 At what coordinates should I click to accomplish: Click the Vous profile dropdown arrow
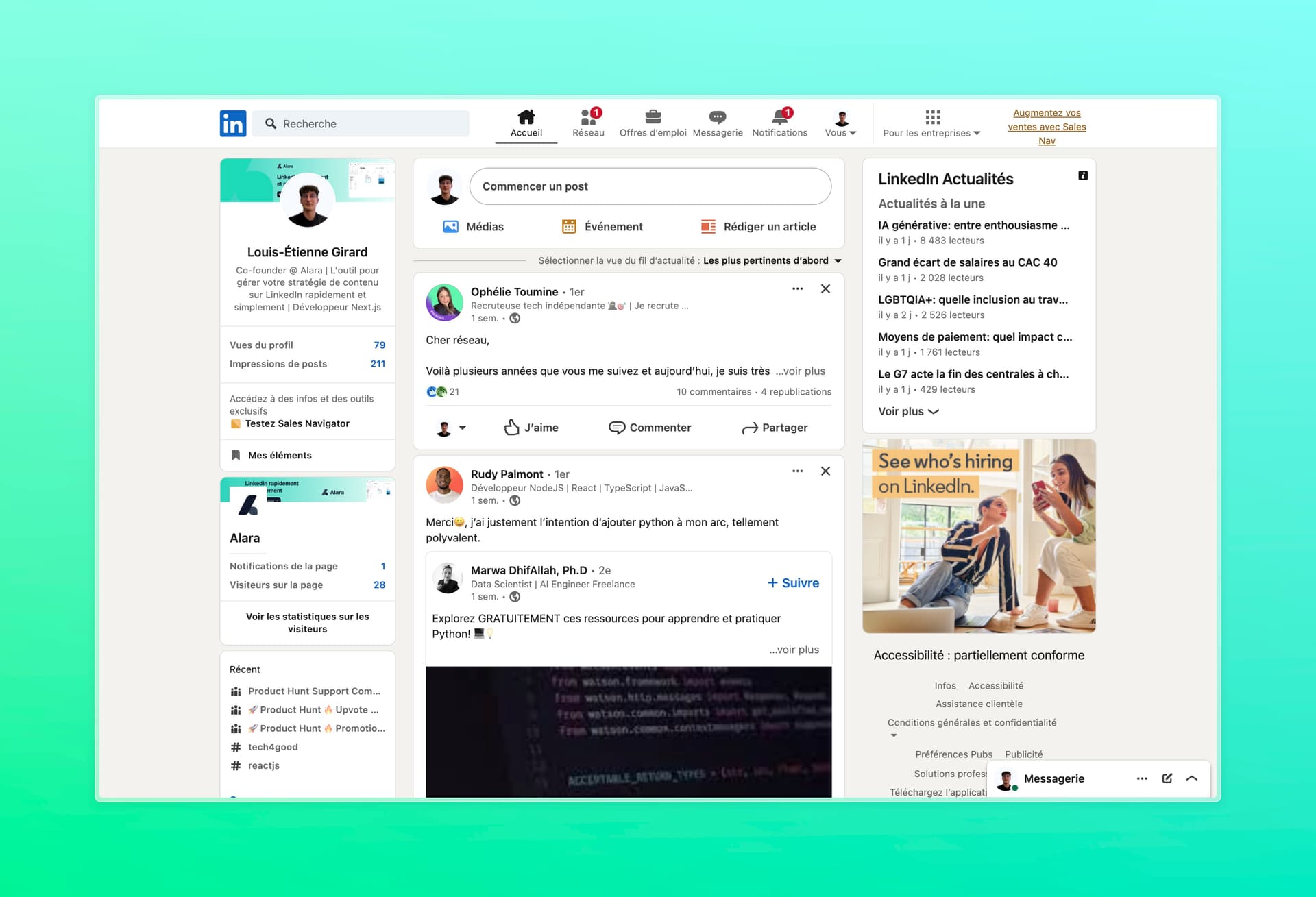[855, 133]
